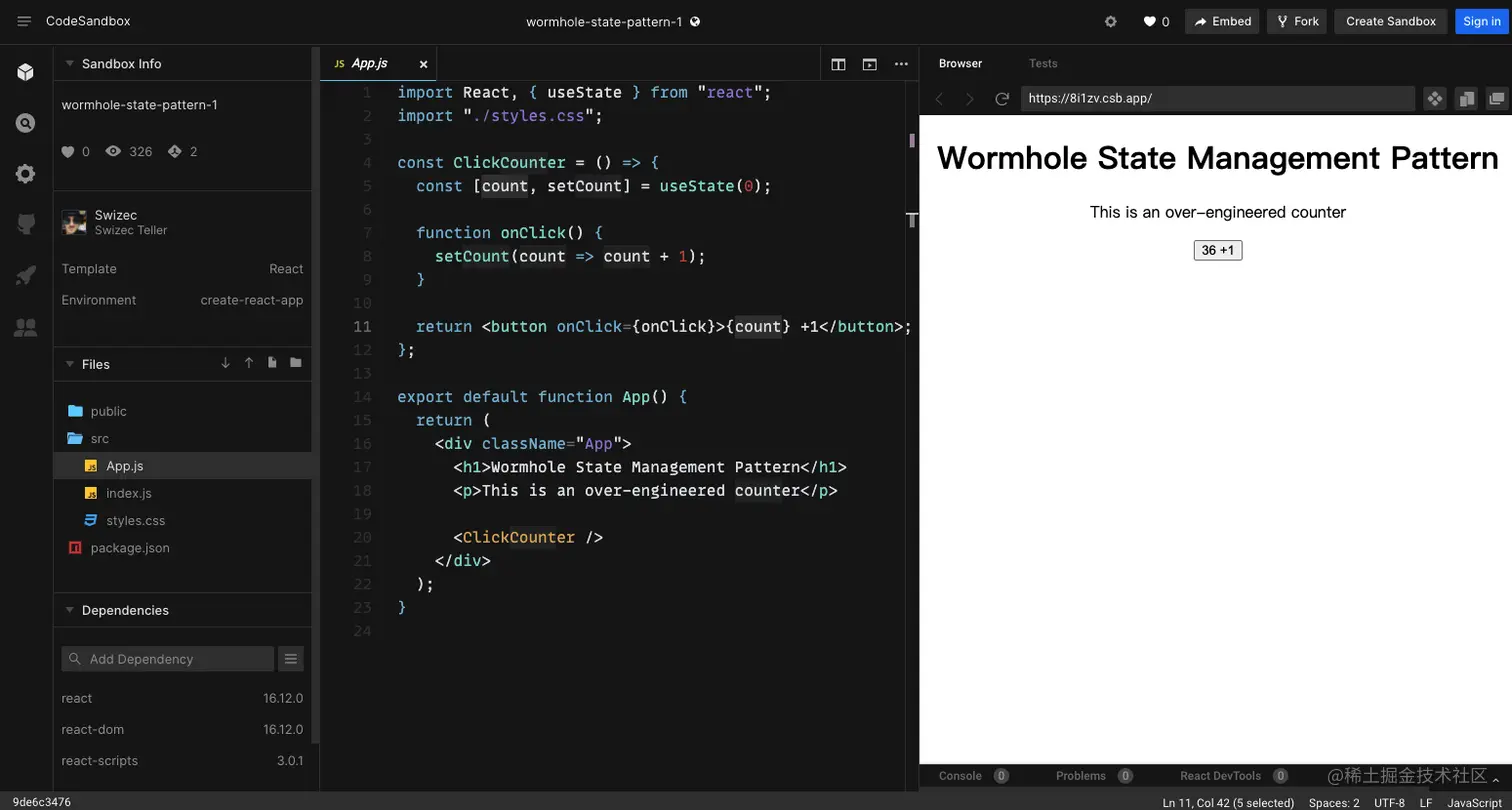Fork this sandbox

(1297, 21)
